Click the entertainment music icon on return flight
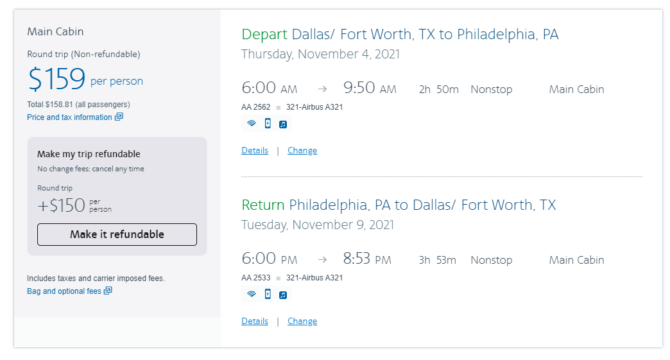 [283, 295]
